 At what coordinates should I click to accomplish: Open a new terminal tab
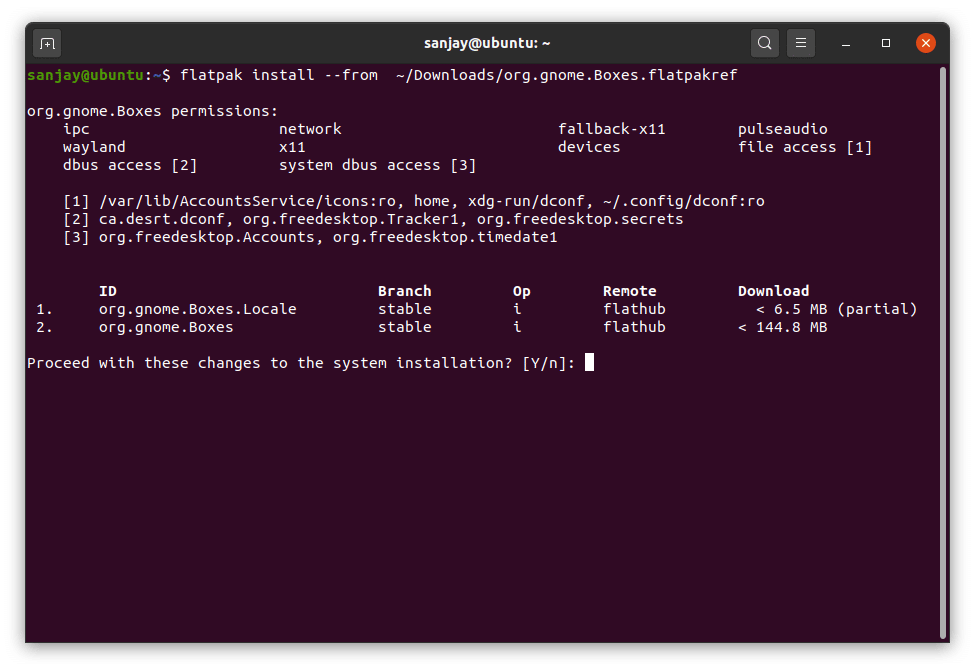tap(47, 43)
